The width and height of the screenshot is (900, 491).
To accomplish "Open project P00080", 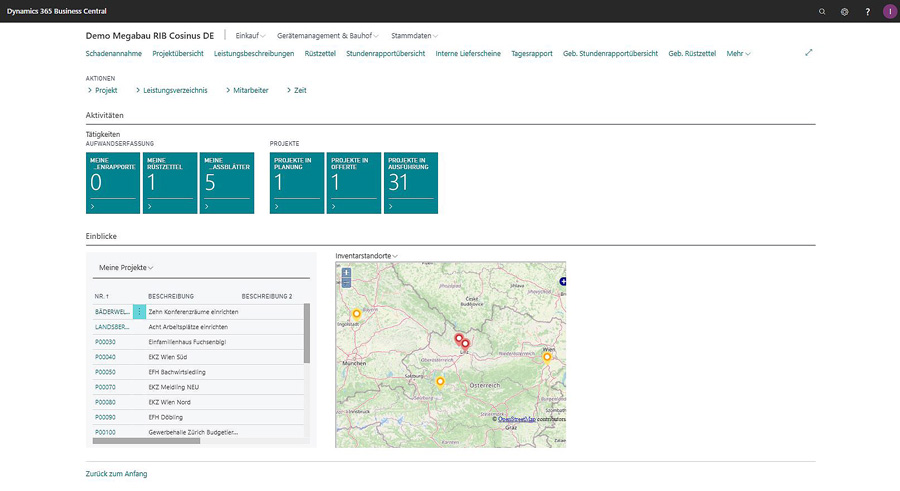I will tap(105, 402).
